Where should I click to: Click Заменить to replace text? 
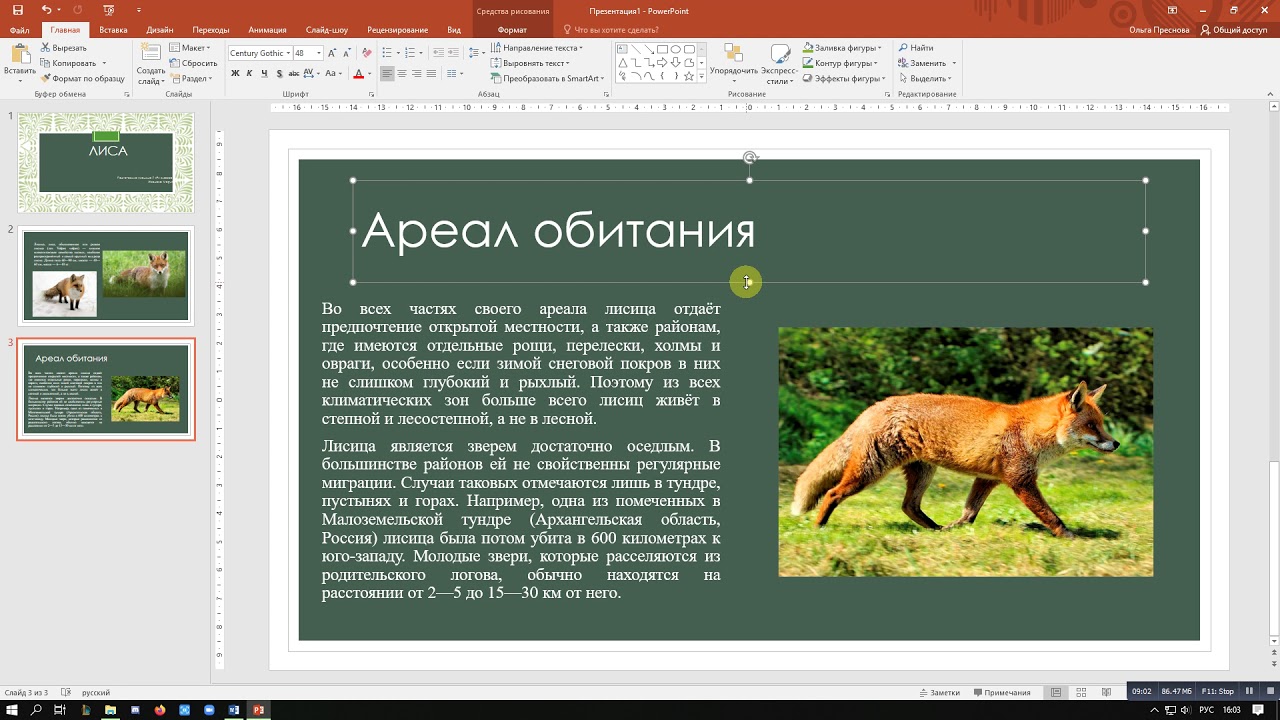(926, 63)
